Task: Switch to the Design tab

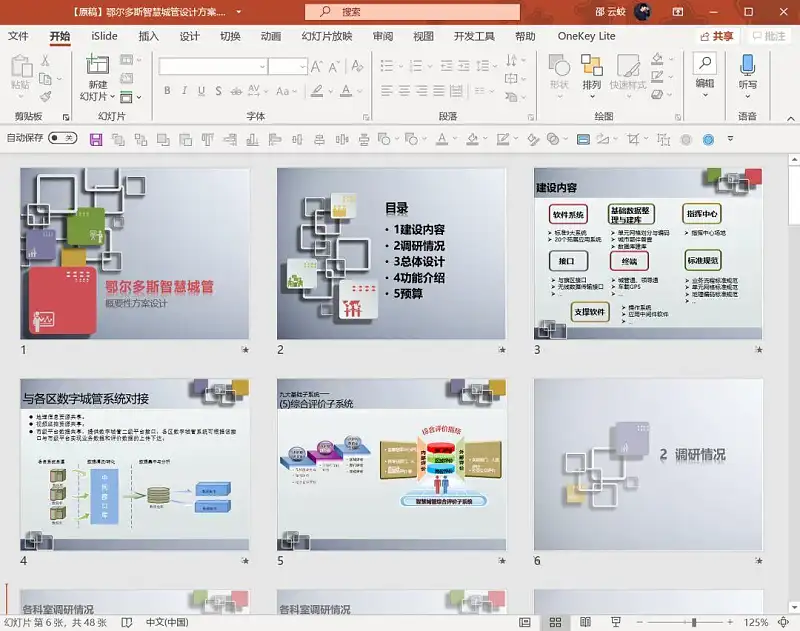Action: coord(189,36)
